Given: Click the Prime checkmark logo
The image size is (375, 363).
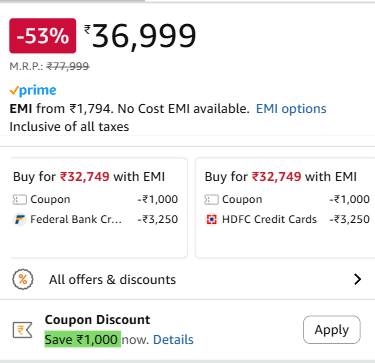Looking at the screenshot, I should pos(33,90).
